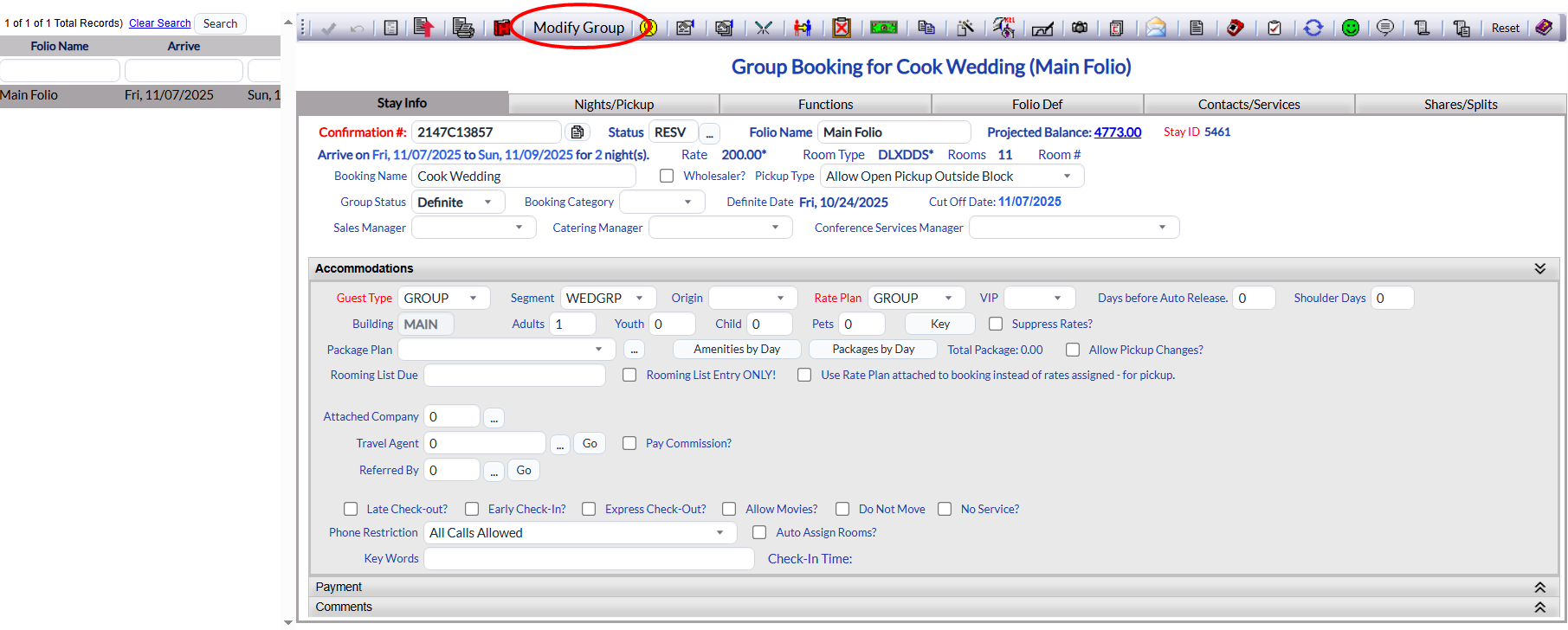Select the Contacts/Services tab
Image resolution: width=1568 pixels, height=630 pixels.
[1249, 104]
